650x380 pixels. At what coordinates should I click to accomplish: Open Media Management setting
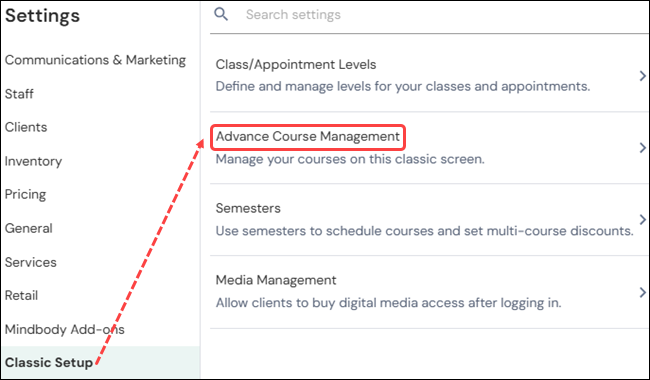click(276, 281)
